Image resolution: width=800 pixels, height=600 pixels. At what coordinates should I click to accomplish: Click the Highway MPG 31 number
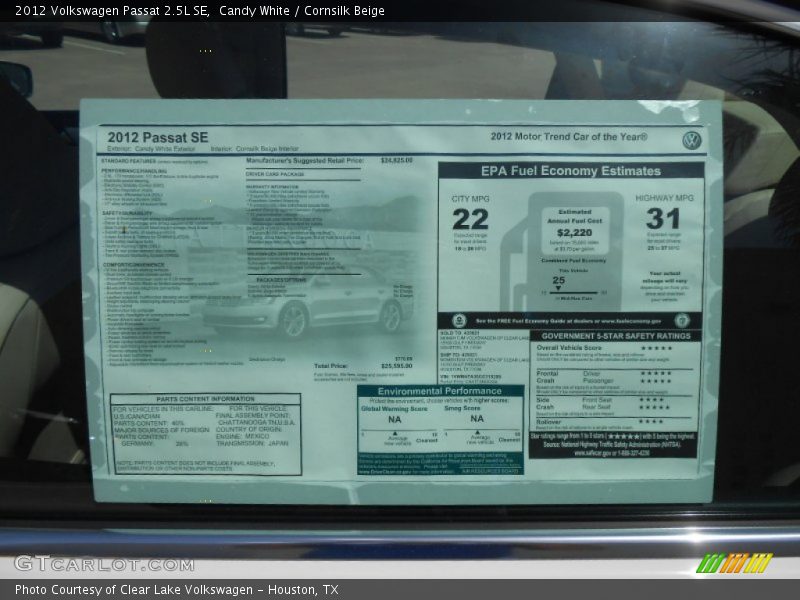(662, 219)
